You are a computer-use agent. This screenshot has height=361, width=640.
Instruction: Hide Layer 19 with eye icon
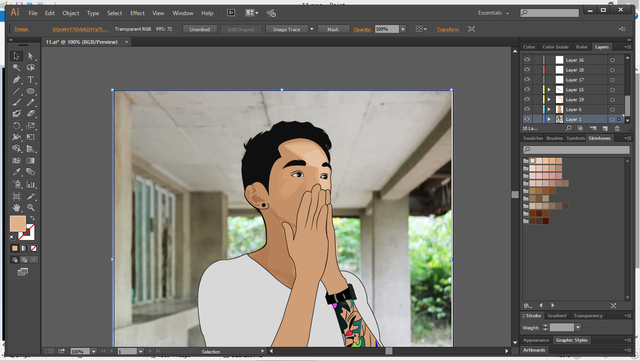(527, 99)
